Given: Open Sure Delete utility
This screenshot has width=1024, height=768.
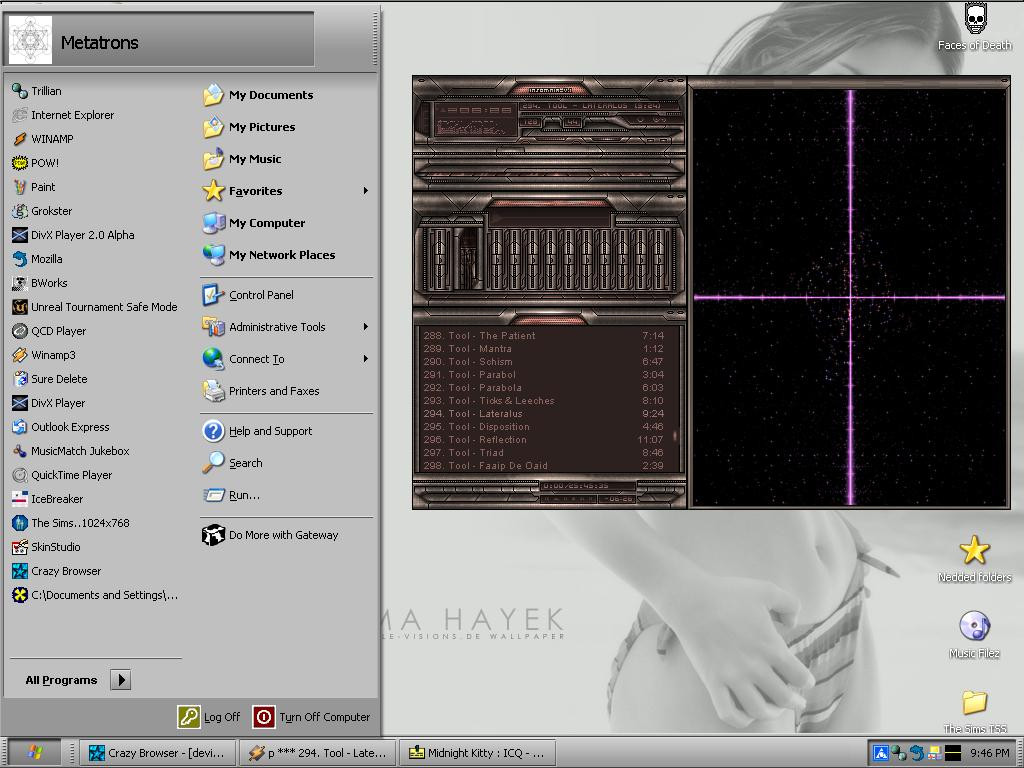Looking at the screenshot, I should [x=50, y=379].
